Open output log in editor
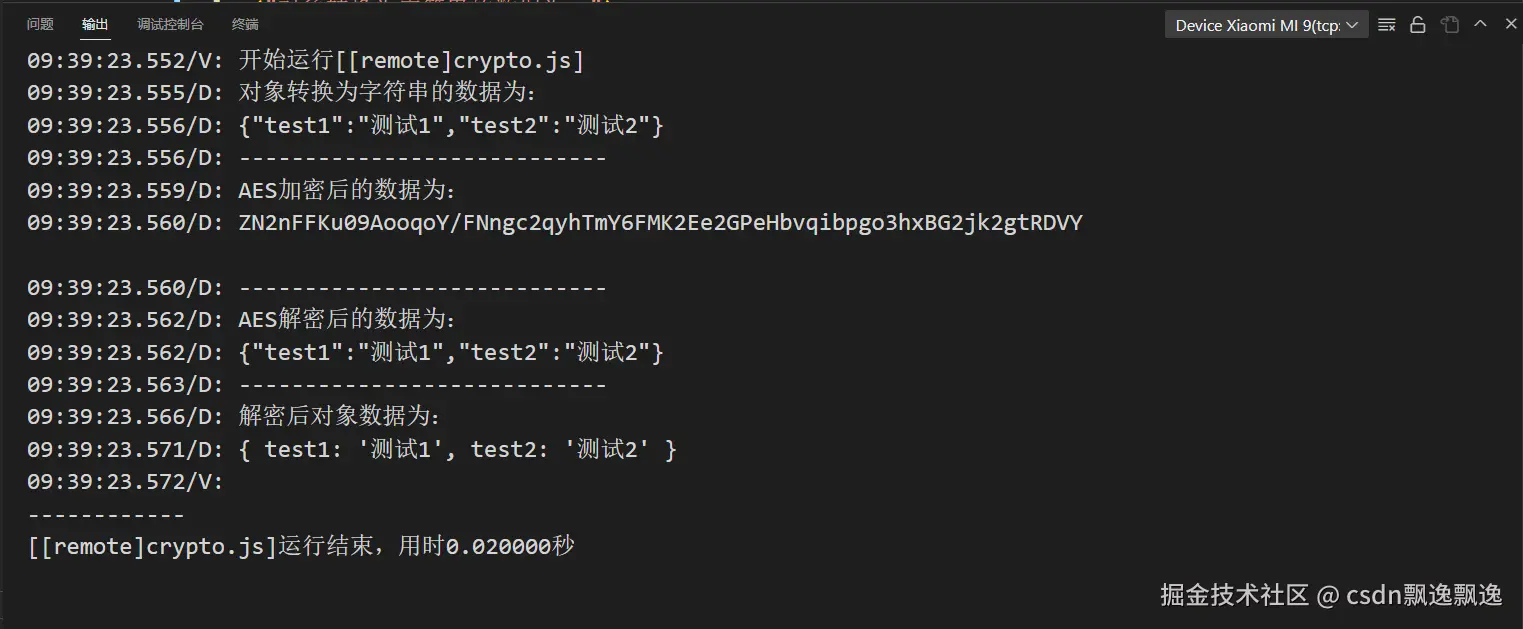The image size is (1523, 629). [x=1450, y=25]
